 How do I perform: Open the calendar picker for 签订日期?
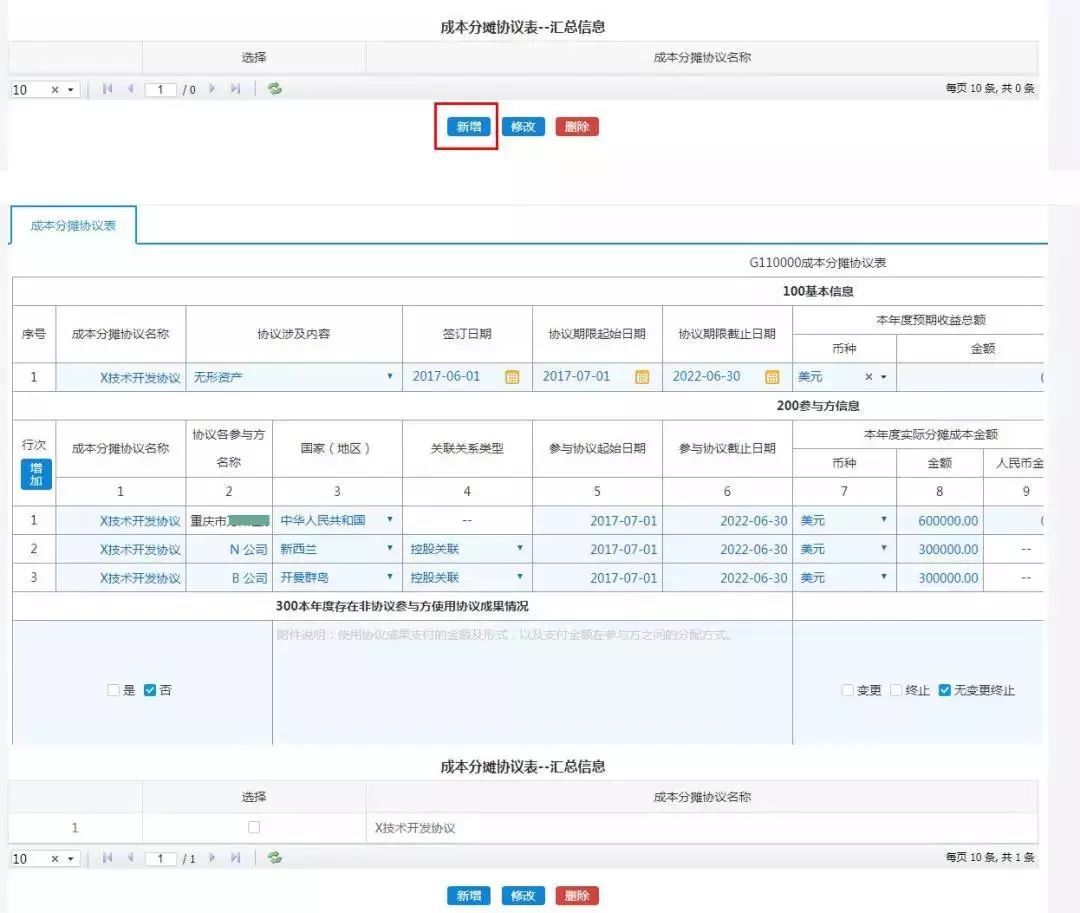coord(513,376)
